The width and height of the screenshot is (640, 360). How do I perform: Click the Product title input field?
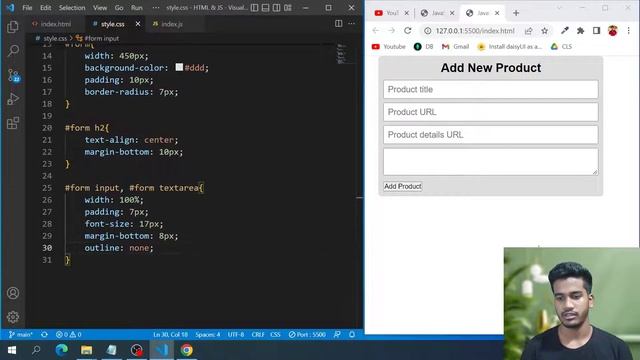(491, 89)
